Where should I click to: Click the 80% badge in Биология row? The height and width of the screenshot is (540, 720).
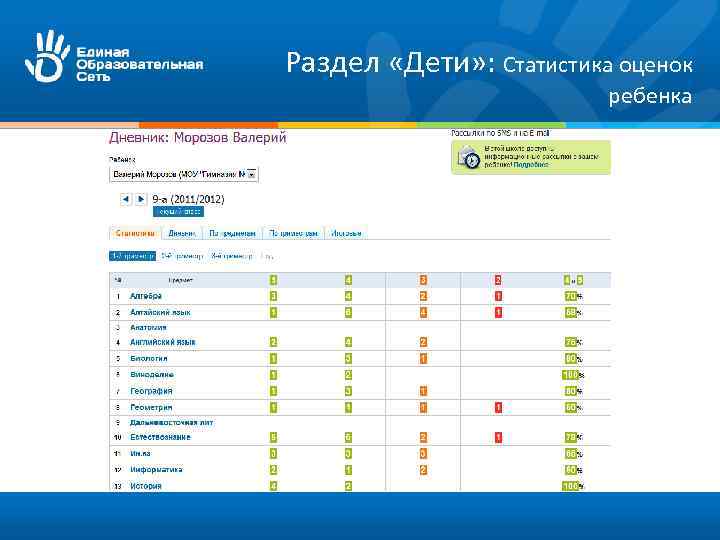pos(571,358)
